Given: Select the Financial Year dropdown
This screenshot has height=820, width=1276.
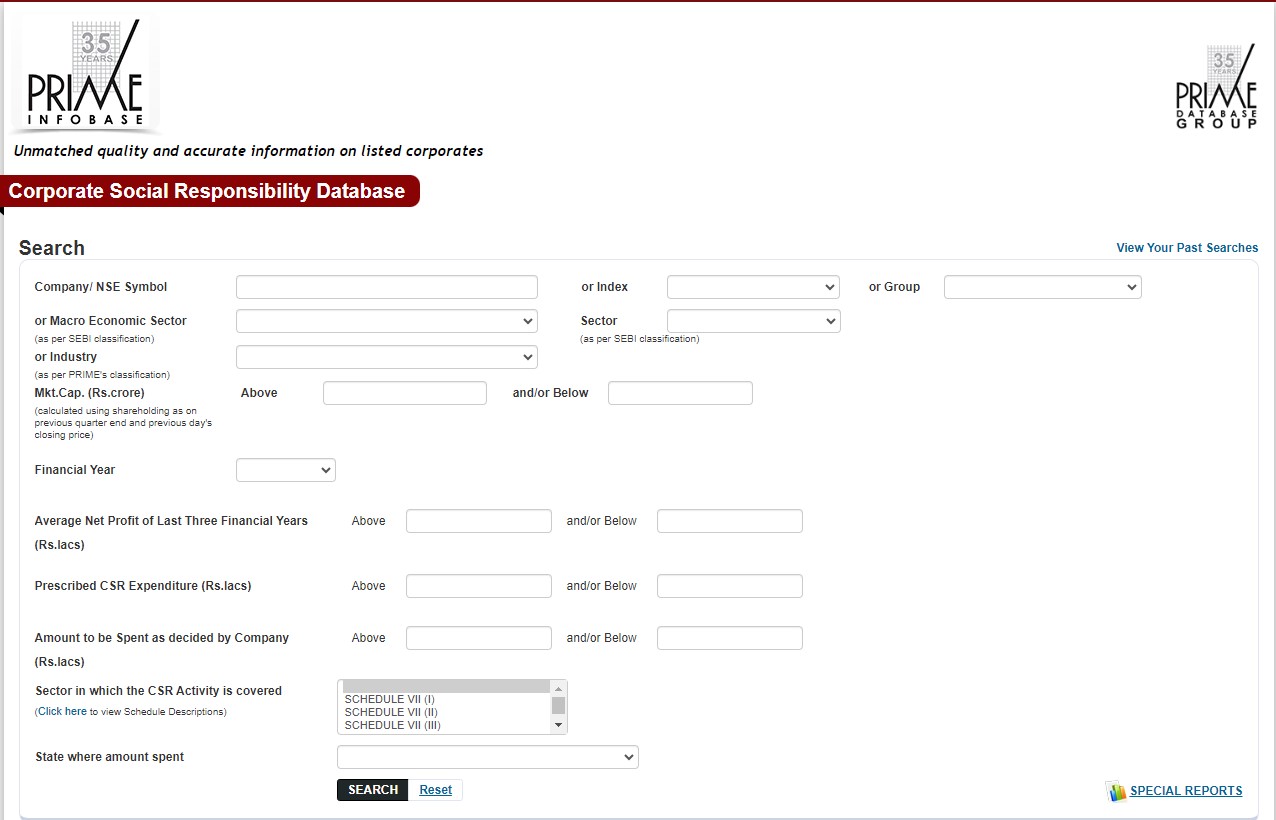Looking at the screenshot, I should click(x=285, y=470).
